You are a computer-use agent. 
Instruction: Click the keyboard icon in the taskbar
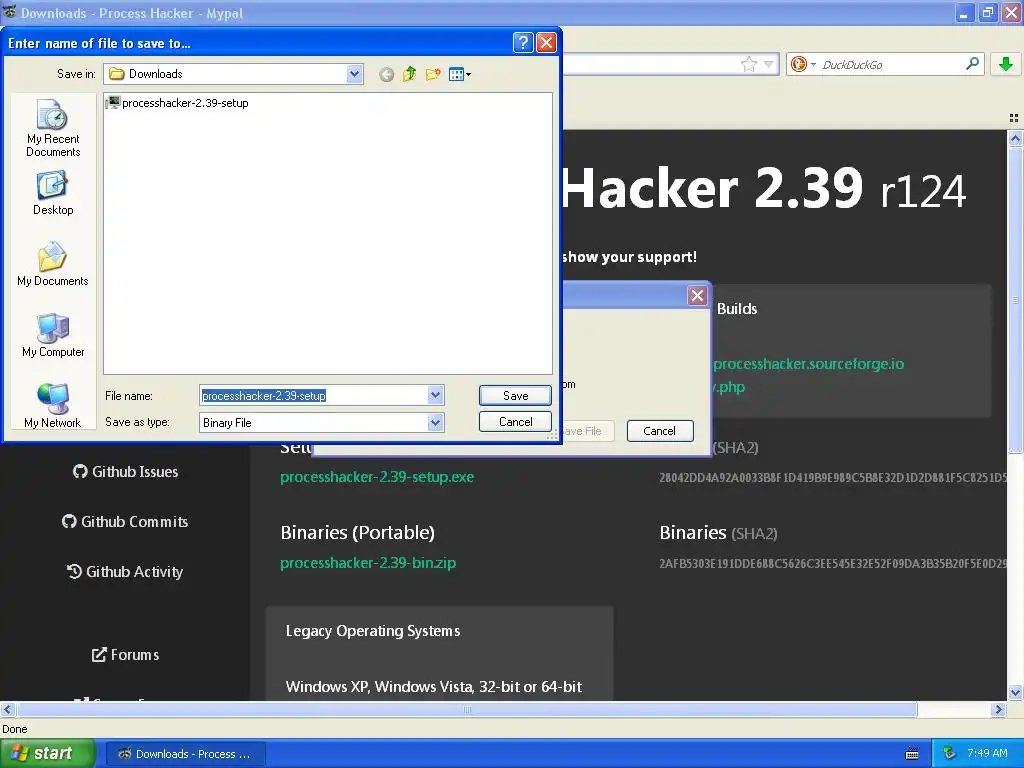[912, 754]
